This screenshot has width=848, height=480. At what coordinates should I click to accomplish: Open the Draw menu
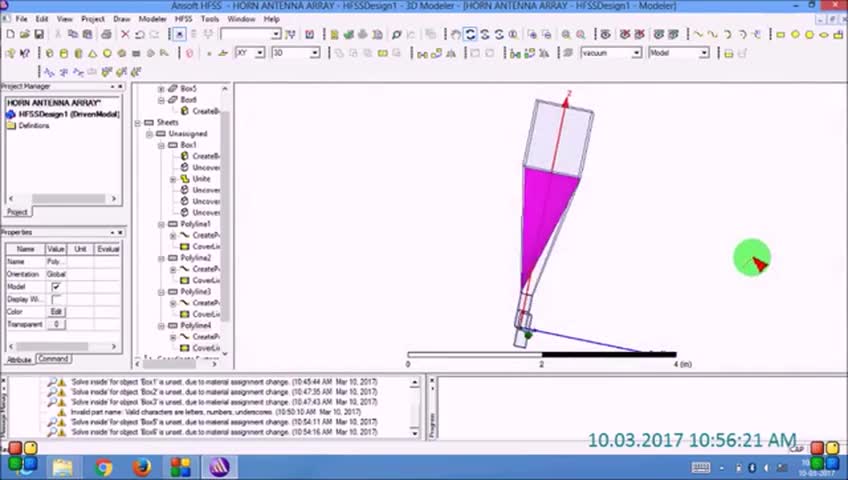tap(122, 19)
